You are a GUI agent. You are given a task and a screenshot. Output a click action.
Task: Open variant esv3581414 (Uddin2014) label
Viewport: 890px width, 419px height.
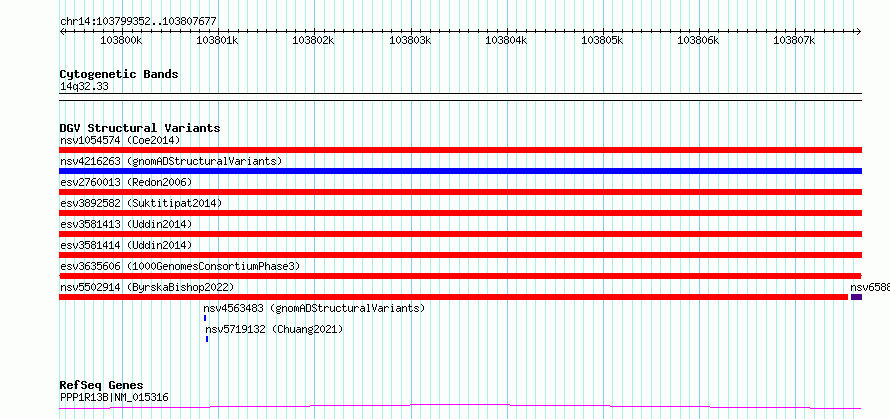click(x=126, y=245)
